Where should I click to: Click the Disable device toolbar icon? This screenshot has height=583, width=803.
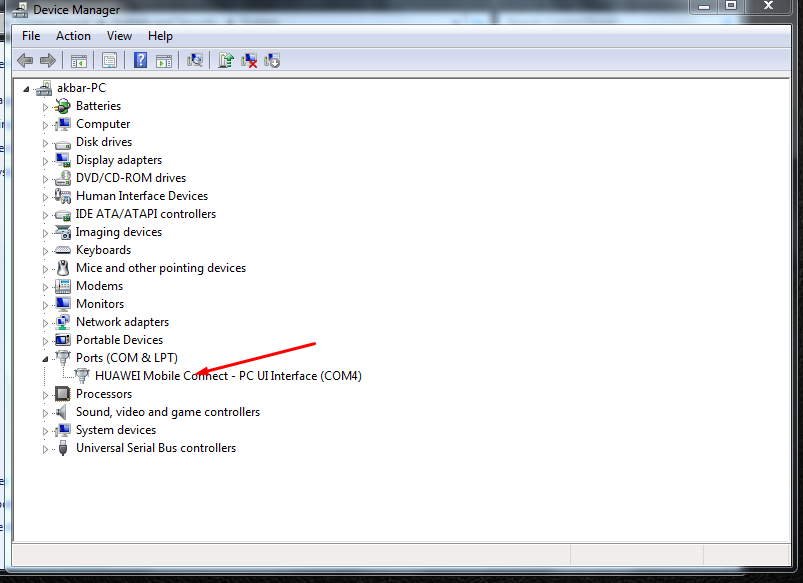[272, 60]
